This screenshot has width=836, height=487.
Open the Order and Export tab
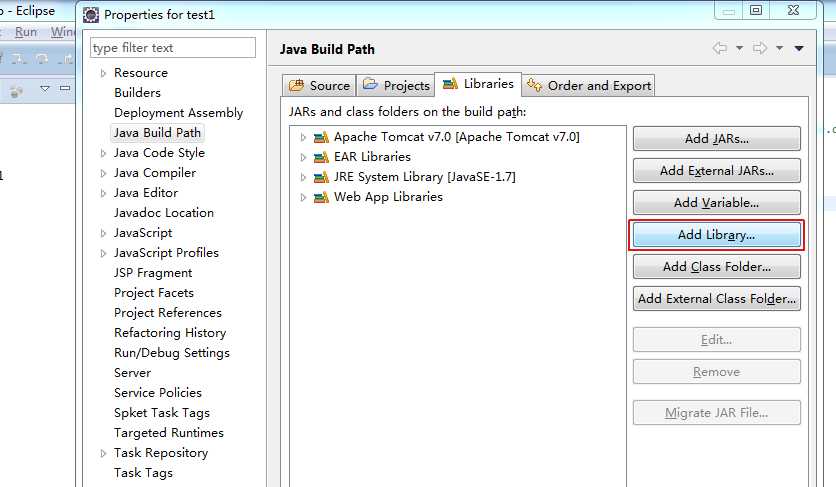coord(588,85)
